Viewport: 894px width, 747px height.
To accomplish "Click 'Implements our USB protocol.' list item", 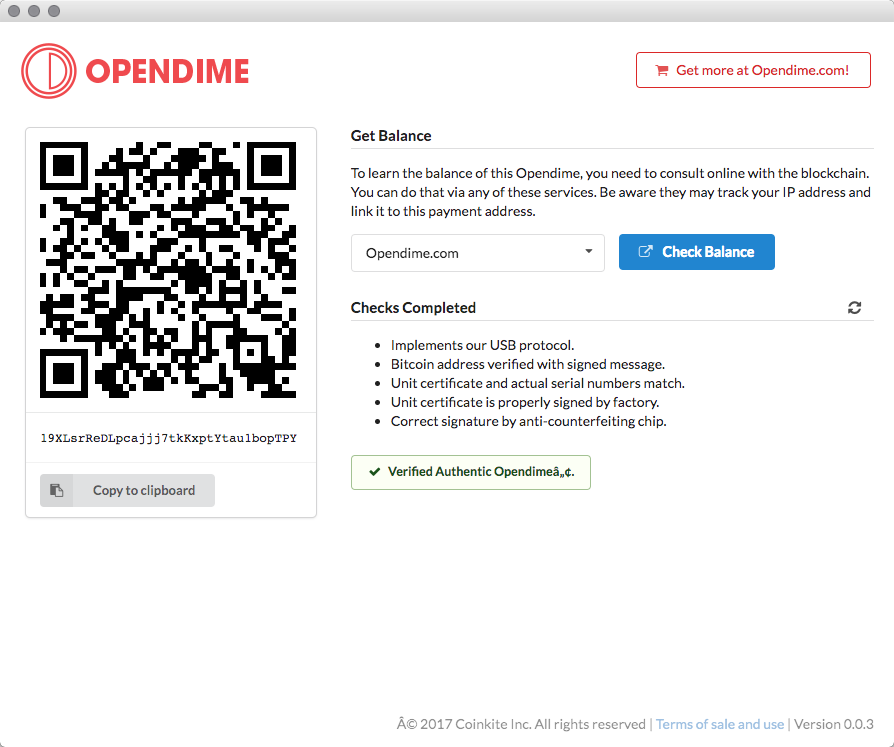I will coord(482,346).
